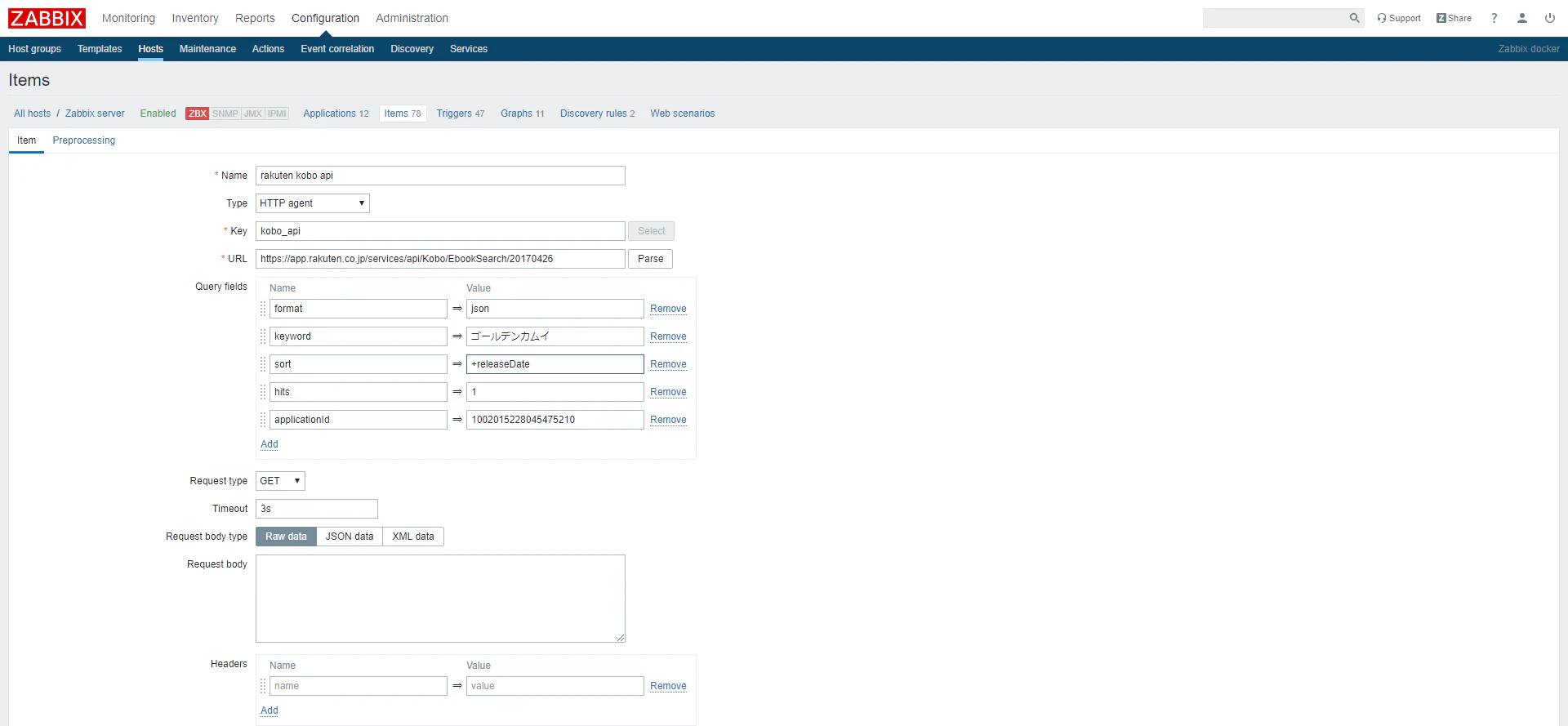This screenshot has height=726, width=1568.
Task: Focus the Name input field
Action: click(x=440, y=176)
